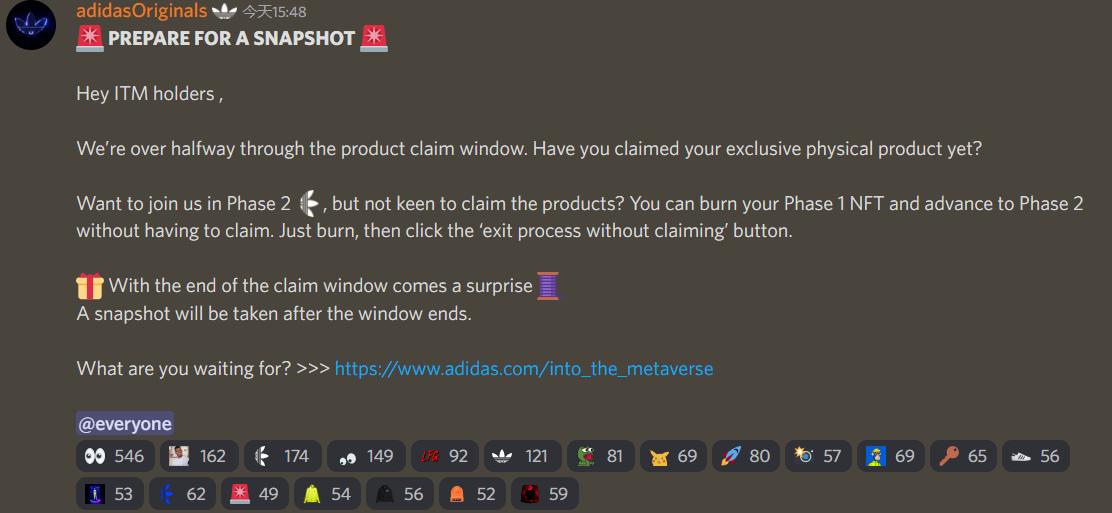Click the adidasOriginals username
The height and width of the screenshot is (513, 1112).
pos(142,11)
